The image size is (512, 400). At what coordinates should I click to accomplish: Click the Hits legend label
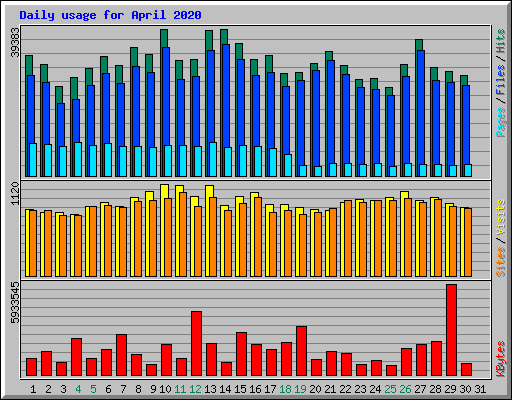[x=501, y=41]
